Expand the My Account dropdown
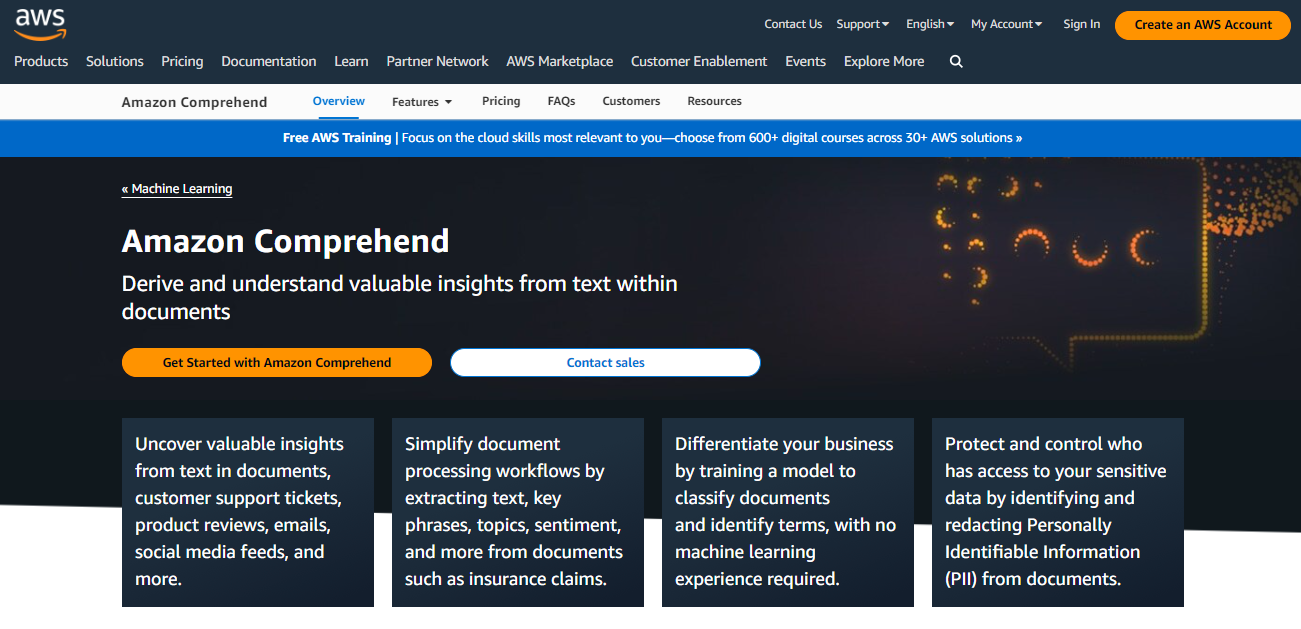1301x629 pixels. (1007, 24)
